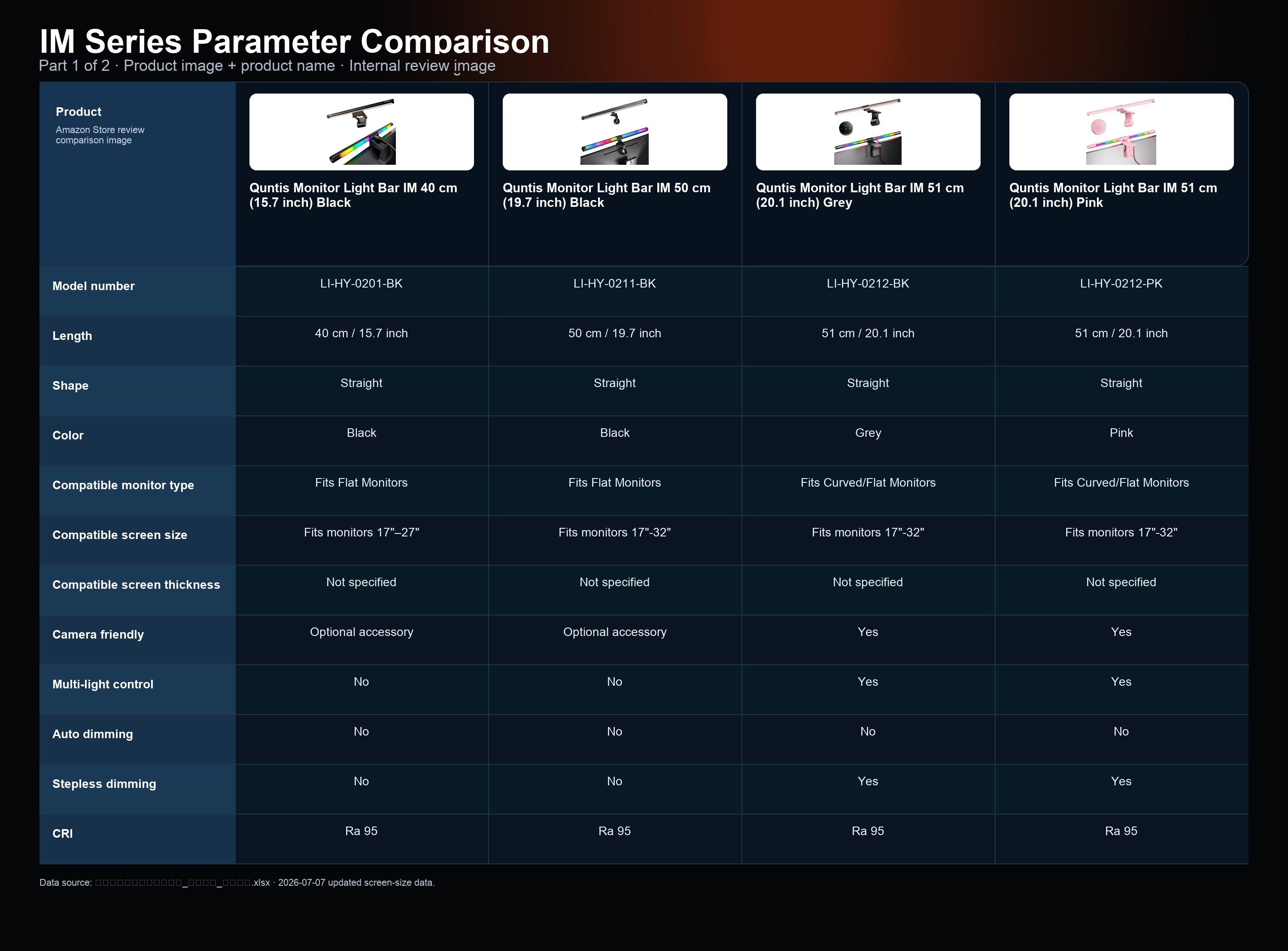Click the IM 40 cm Black product image
The height and width of the screenshot is (951, 1288).
click(361, 132)
